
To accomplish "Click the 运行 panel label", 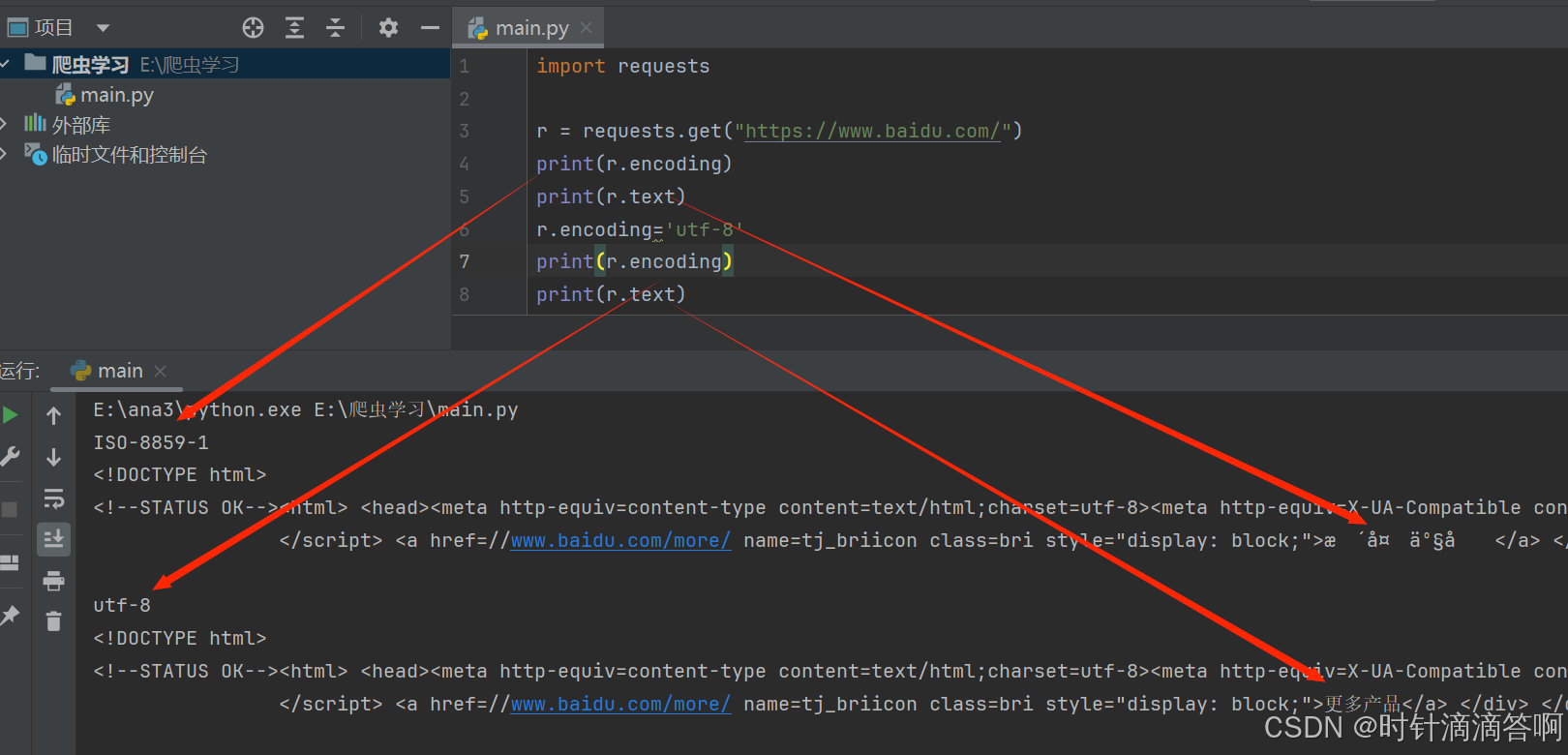I will pyautogui.click(x=20, y=371).
